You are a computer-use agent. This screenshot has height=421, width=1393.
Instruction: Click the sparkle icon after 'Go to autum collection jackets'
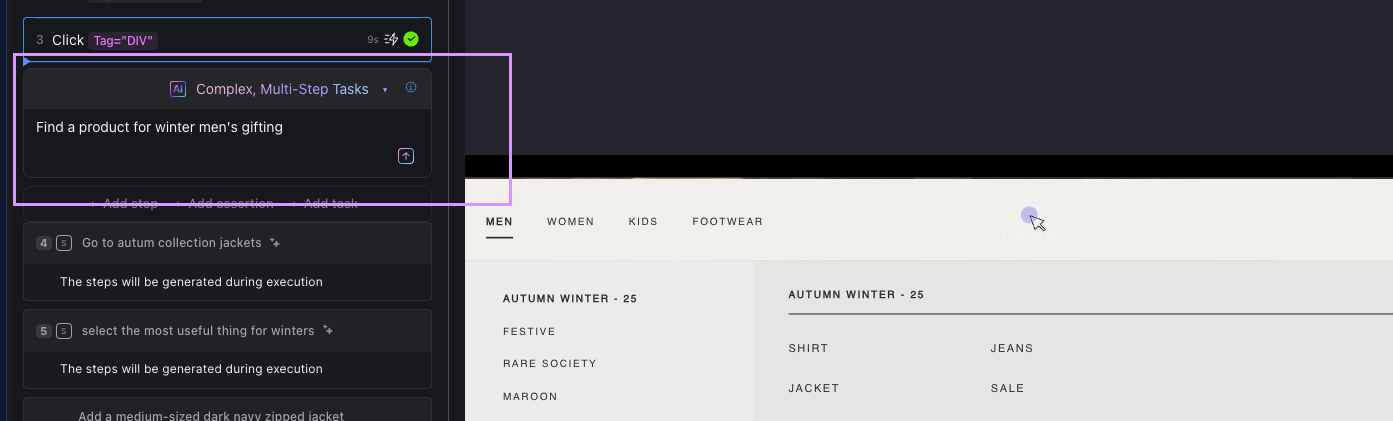click(275, 243)
